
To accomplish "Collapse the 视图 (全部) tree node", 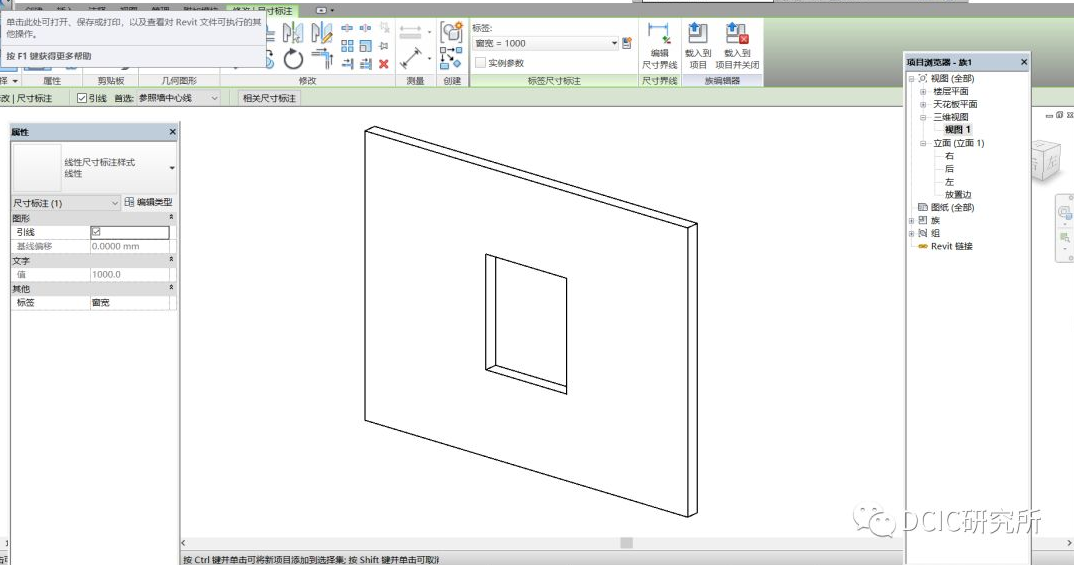I will (x=912, y=79).
